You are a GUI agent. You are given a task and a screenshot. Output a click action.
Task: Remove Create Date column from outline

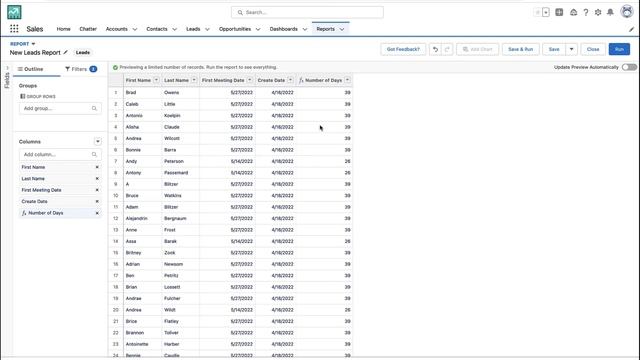pos(97,202)
